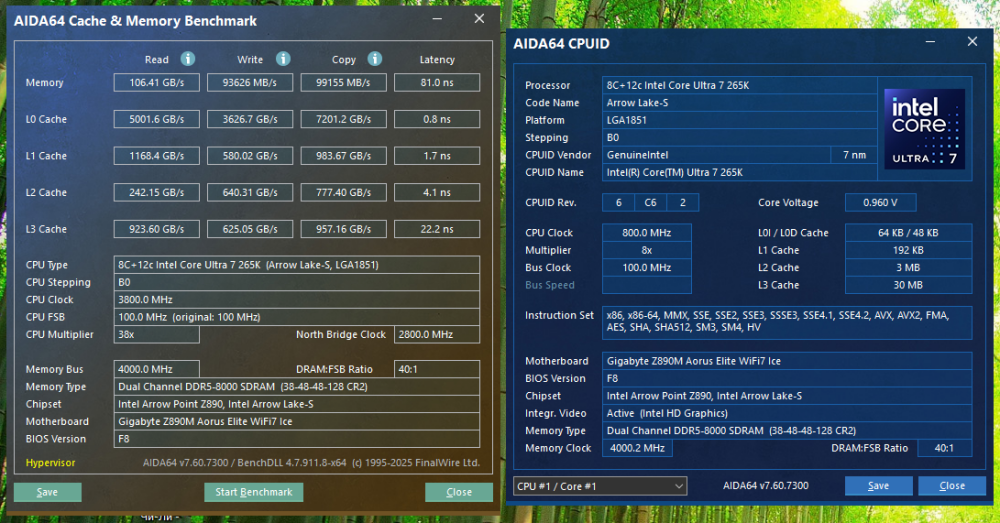1000x523 pixels.
Task: Click the Read column info icon
Action: pos(188,59)
